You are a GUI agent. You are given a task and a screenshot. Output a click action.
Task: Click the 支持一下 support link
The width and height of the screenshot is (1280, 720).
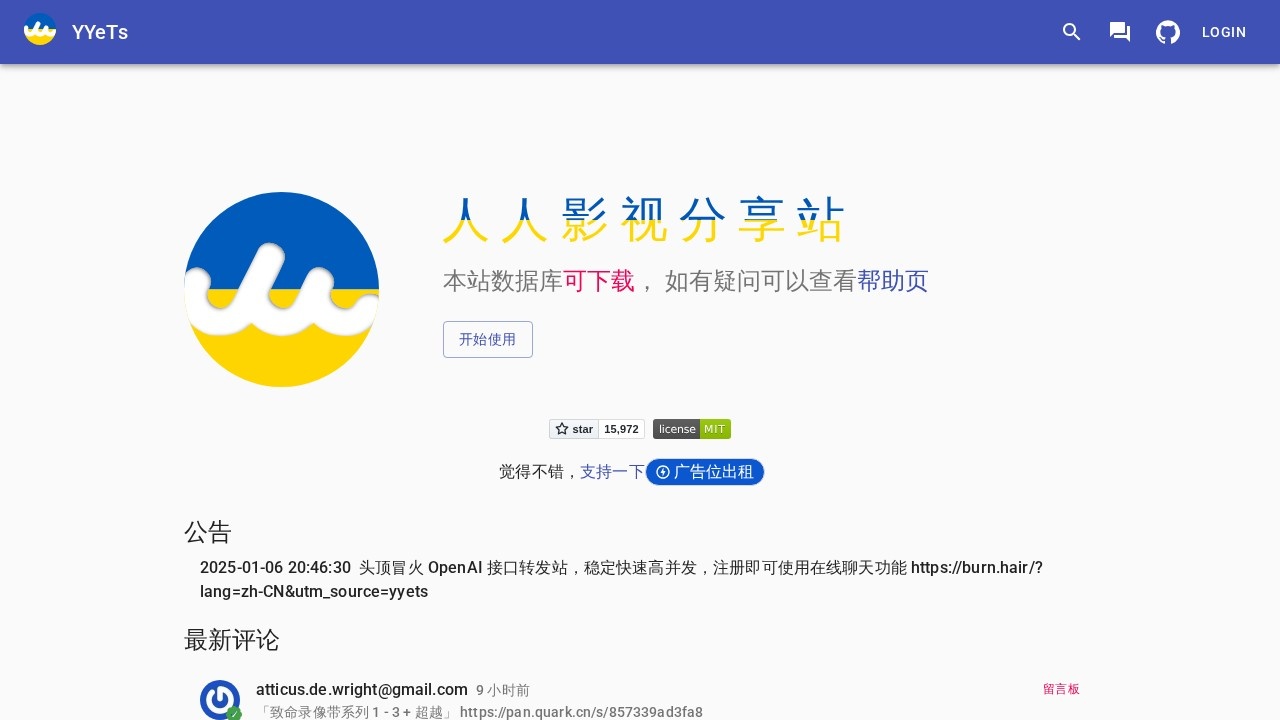(x=612, y=471)
